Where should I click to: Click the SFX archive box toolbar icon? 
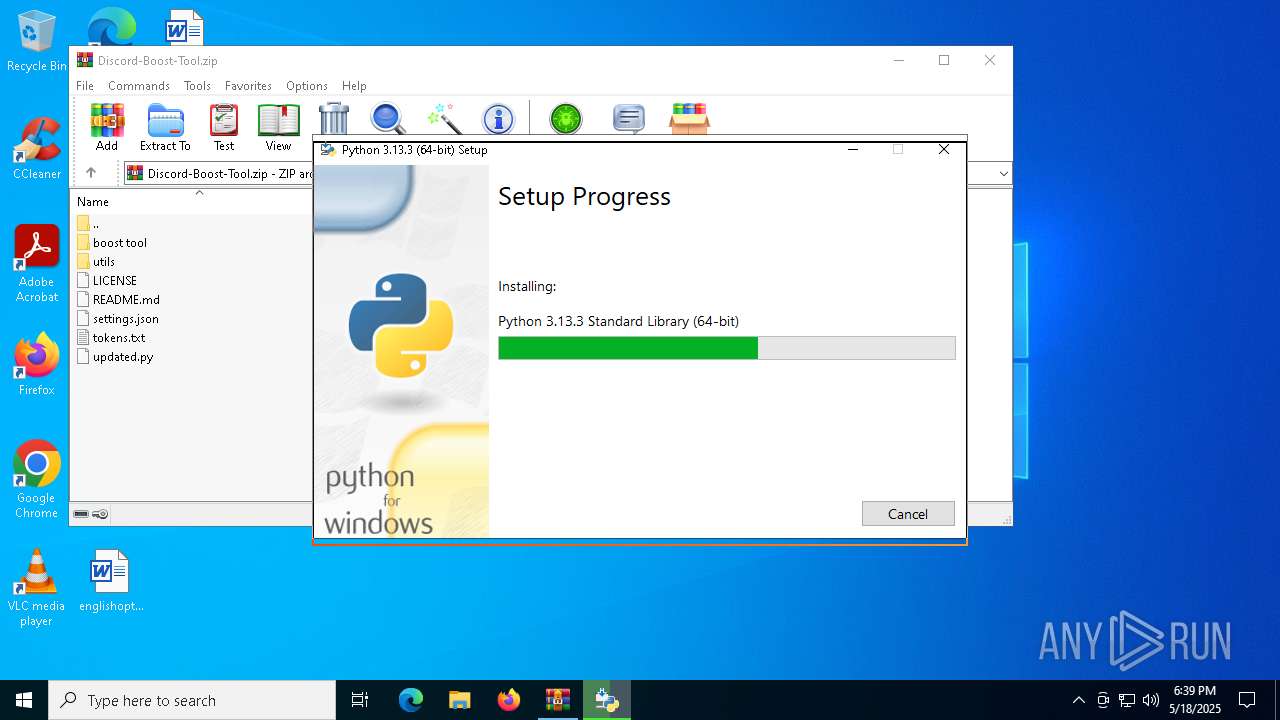pyautogui.click(x=689, y=119)
